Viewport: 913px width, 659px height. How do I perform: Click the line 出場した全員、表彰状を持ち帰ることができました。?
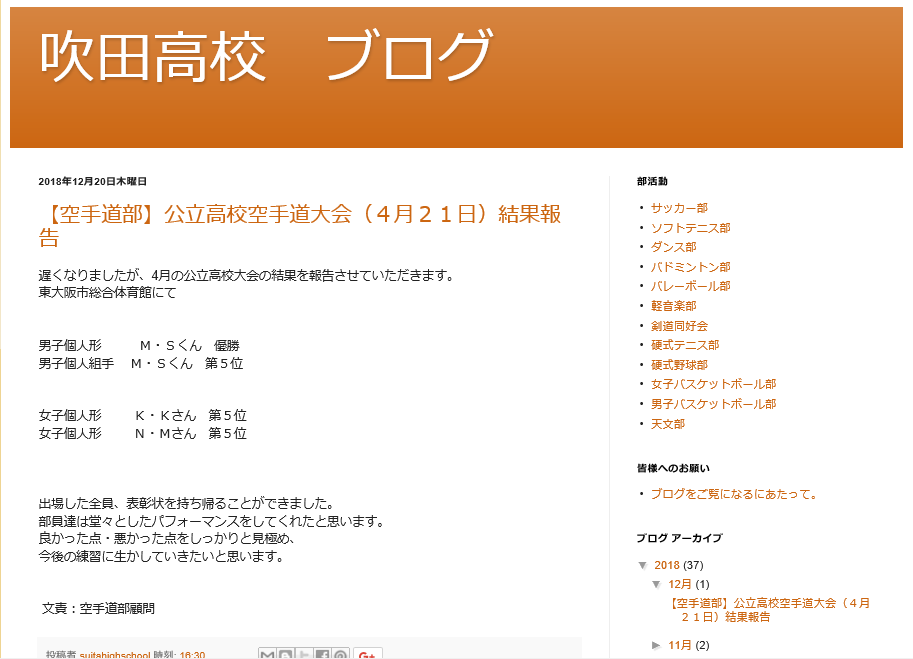[186, 504]
